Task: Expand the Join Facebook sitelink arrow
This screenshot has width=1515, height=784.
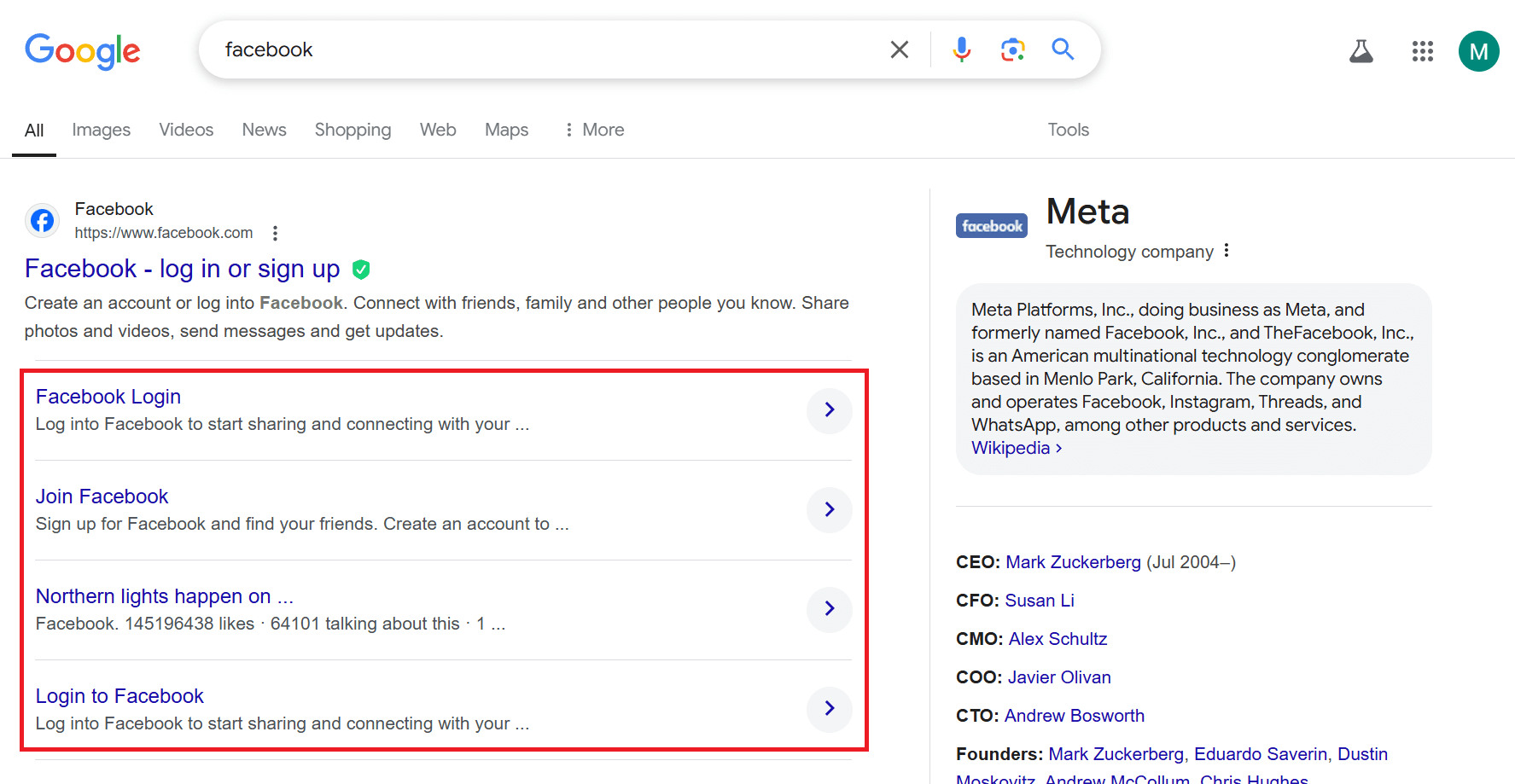Action: point(829,509)
